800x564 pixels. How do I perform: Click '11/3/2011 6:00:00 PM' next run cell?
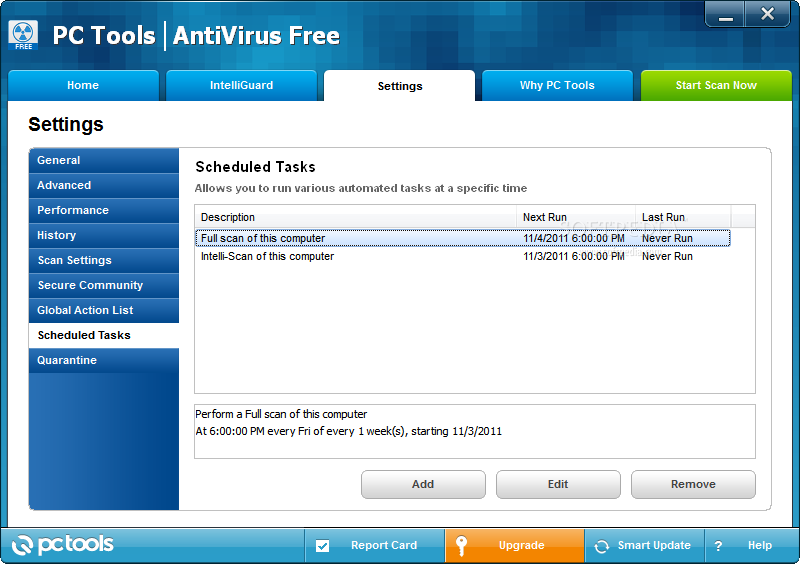point(574,256)
